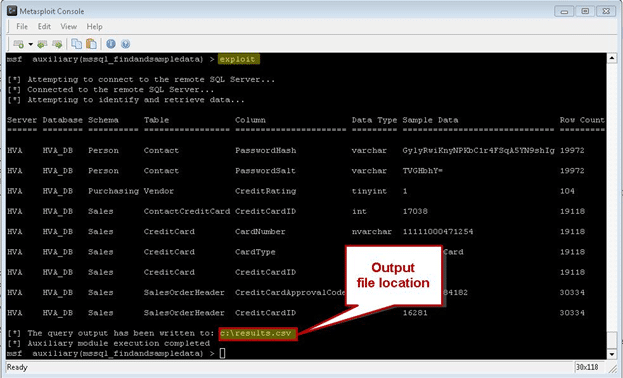The height and width of the screenshot is (378, 623).
Task: Click the 'PasswordSalt' column value
Action: [265, 171]
